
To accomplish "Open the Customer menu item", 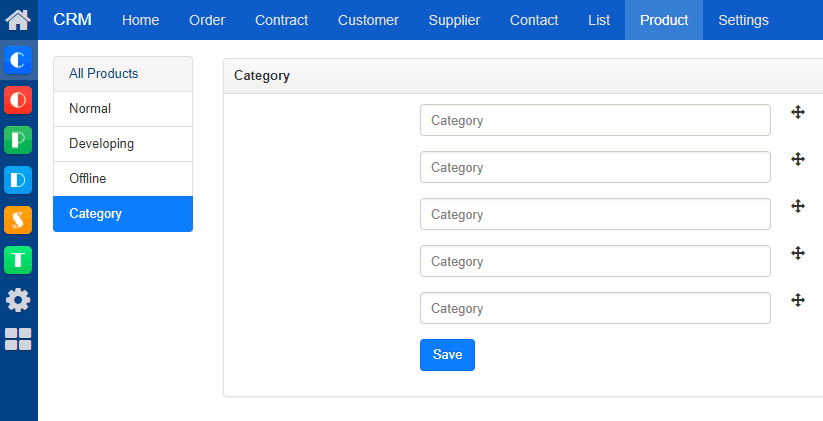I will click(368, 20).
